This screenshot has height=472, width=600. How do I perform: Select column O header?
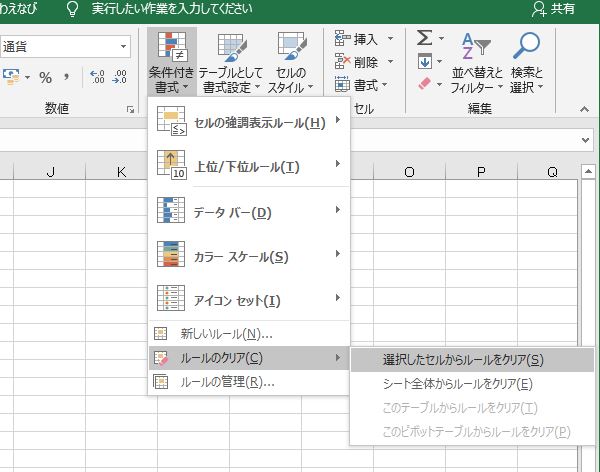click(409, 171)
